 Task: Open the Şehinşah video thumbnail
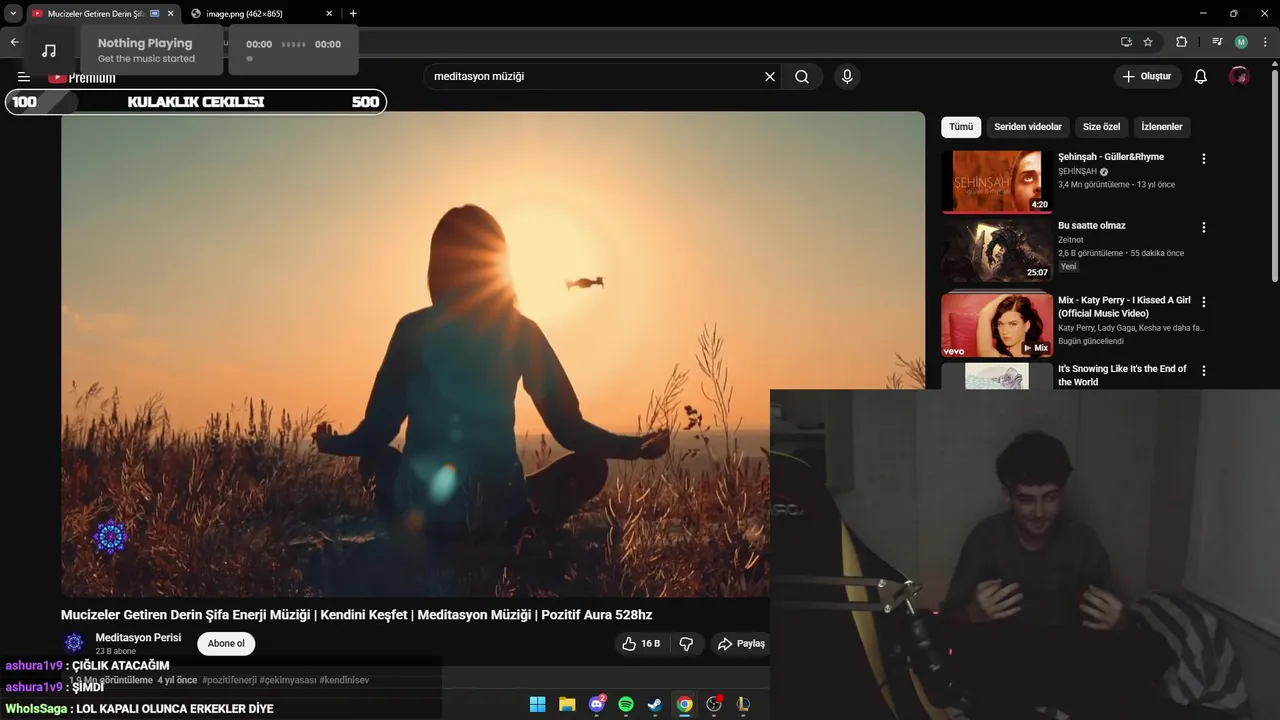click(997, 182)
